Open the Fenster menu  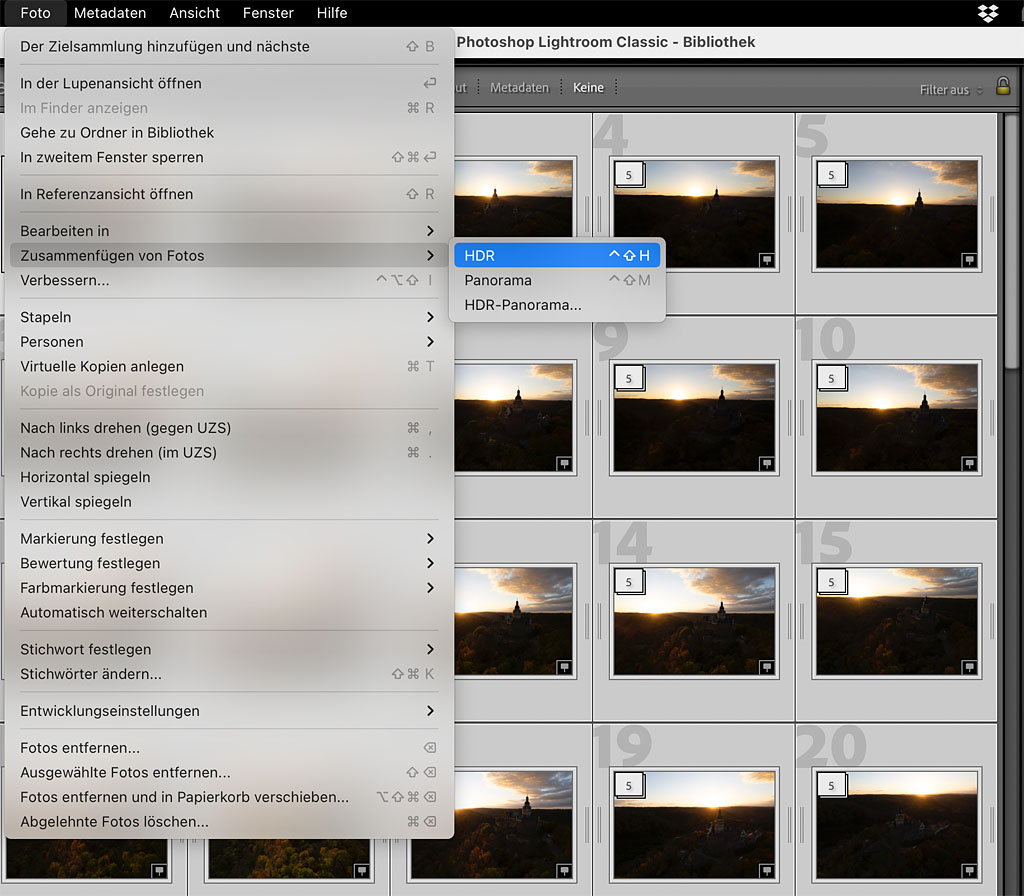268,12
